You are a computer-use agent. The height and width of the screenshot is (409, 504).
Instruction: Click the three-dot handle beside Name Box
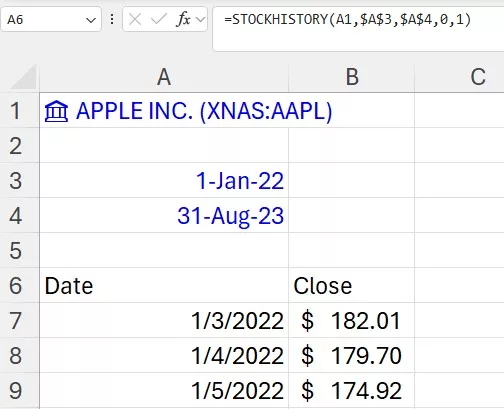[112, 19]
